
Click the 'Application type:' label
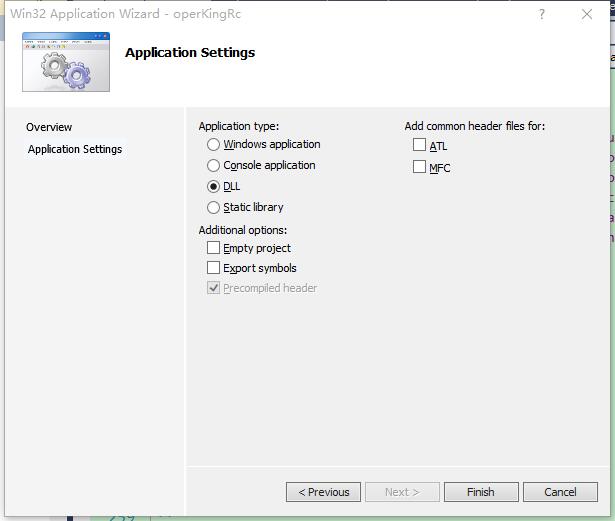point(238,126)
